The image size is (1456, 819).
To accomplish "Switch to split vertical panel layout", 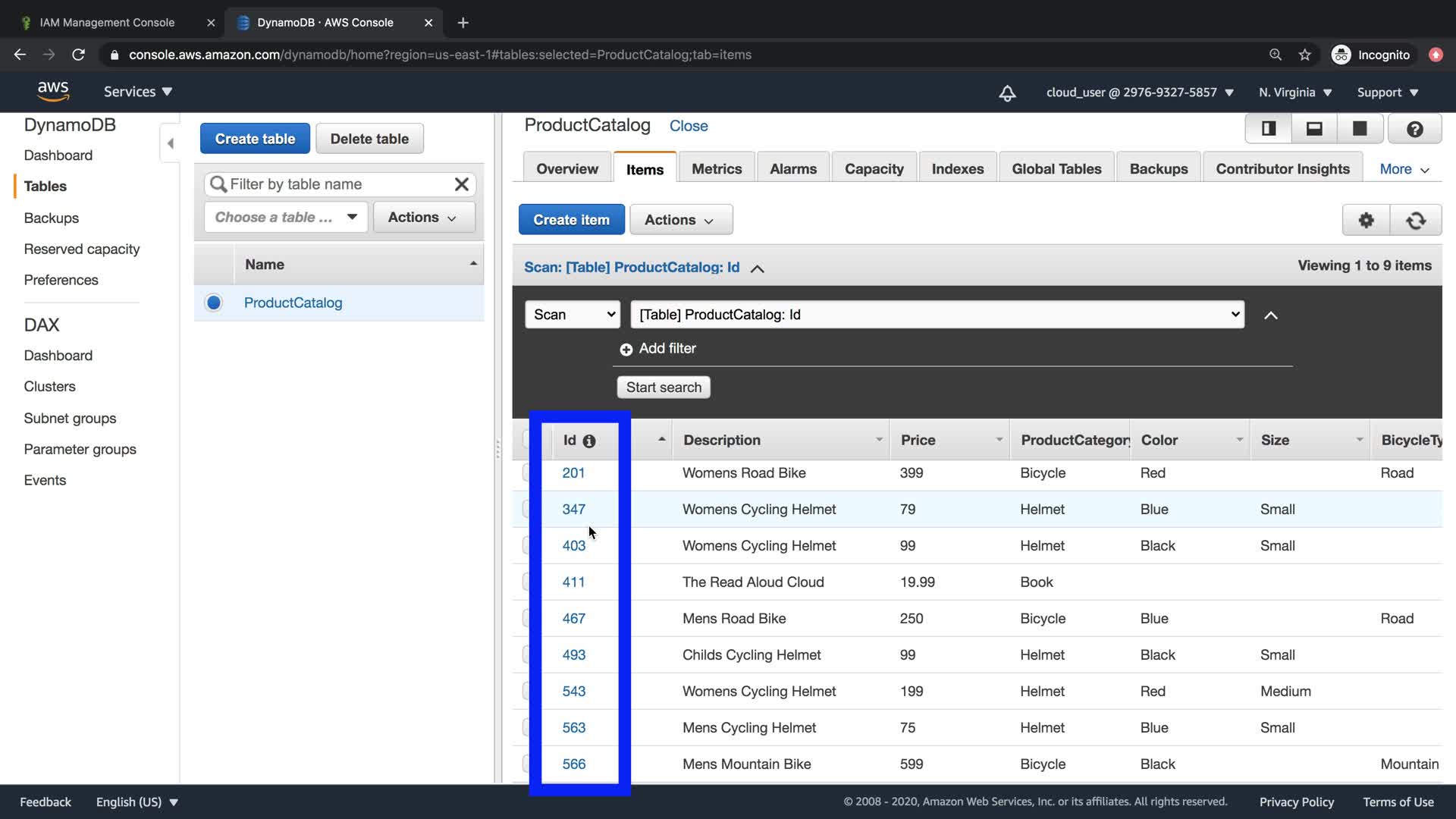I will pos(1269,129).
